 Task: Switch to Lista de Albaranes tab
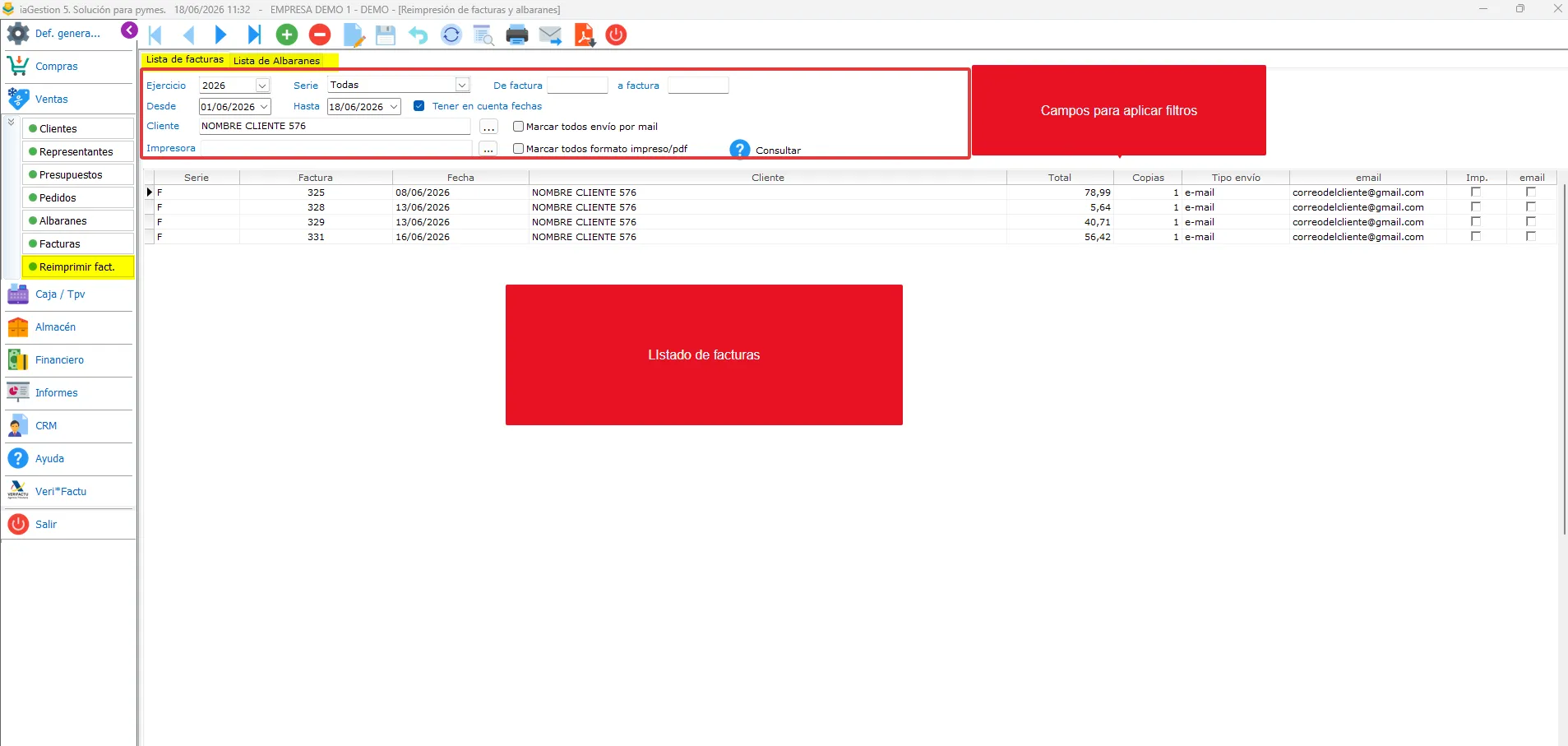[x=277, y=60]
